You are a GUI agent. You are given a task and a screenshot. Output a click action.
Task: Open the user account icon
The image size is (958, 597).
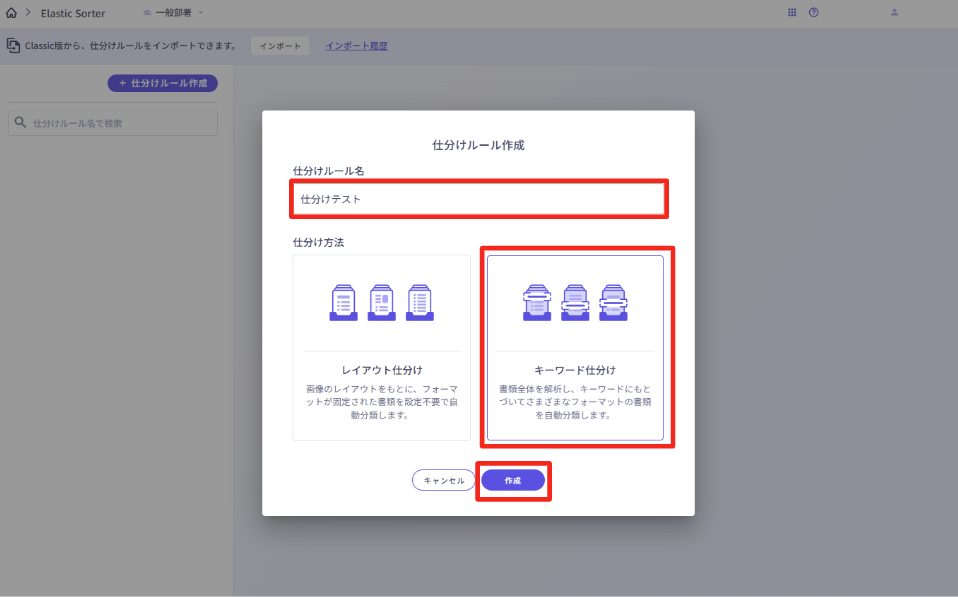tap(894, 13)
